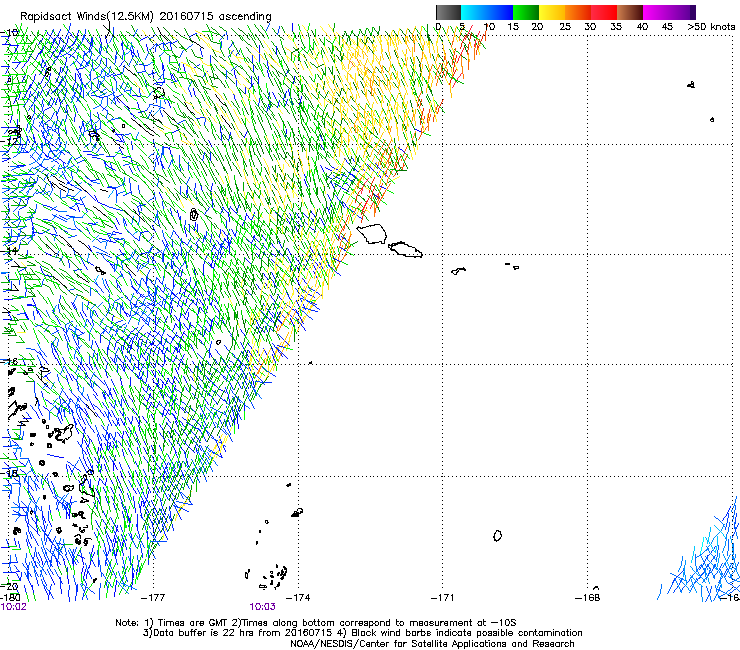Click the magenta 40-45 knots legend swatch
Screen dimensions: 740x650
pos(656,12)
